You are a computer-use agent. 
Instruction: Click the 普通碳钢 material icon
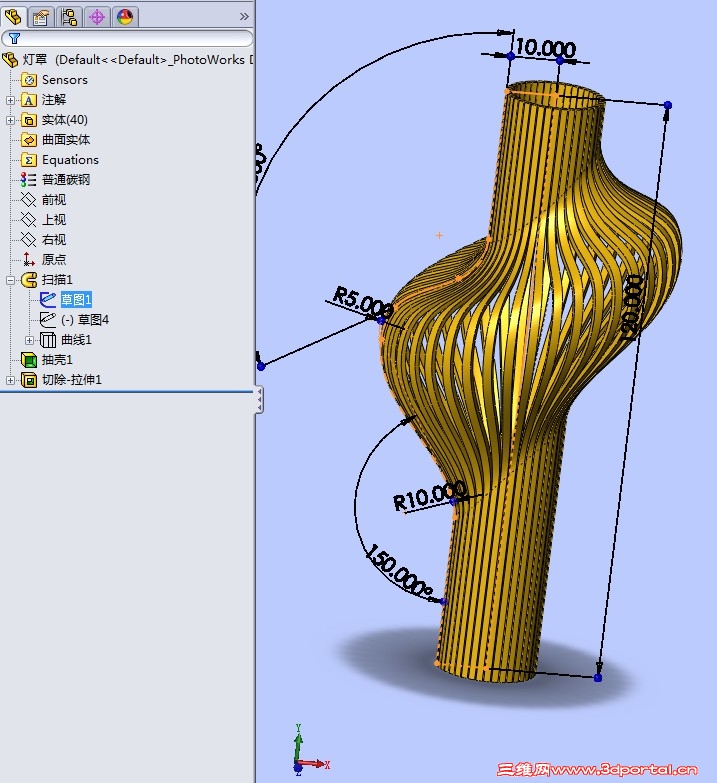point(28,180)
